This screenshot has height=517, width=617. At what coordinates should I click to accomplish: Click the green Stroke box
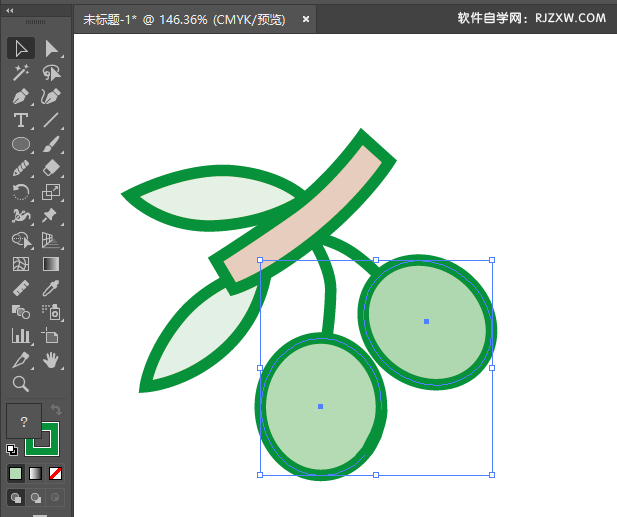click(x=52, y=447)
